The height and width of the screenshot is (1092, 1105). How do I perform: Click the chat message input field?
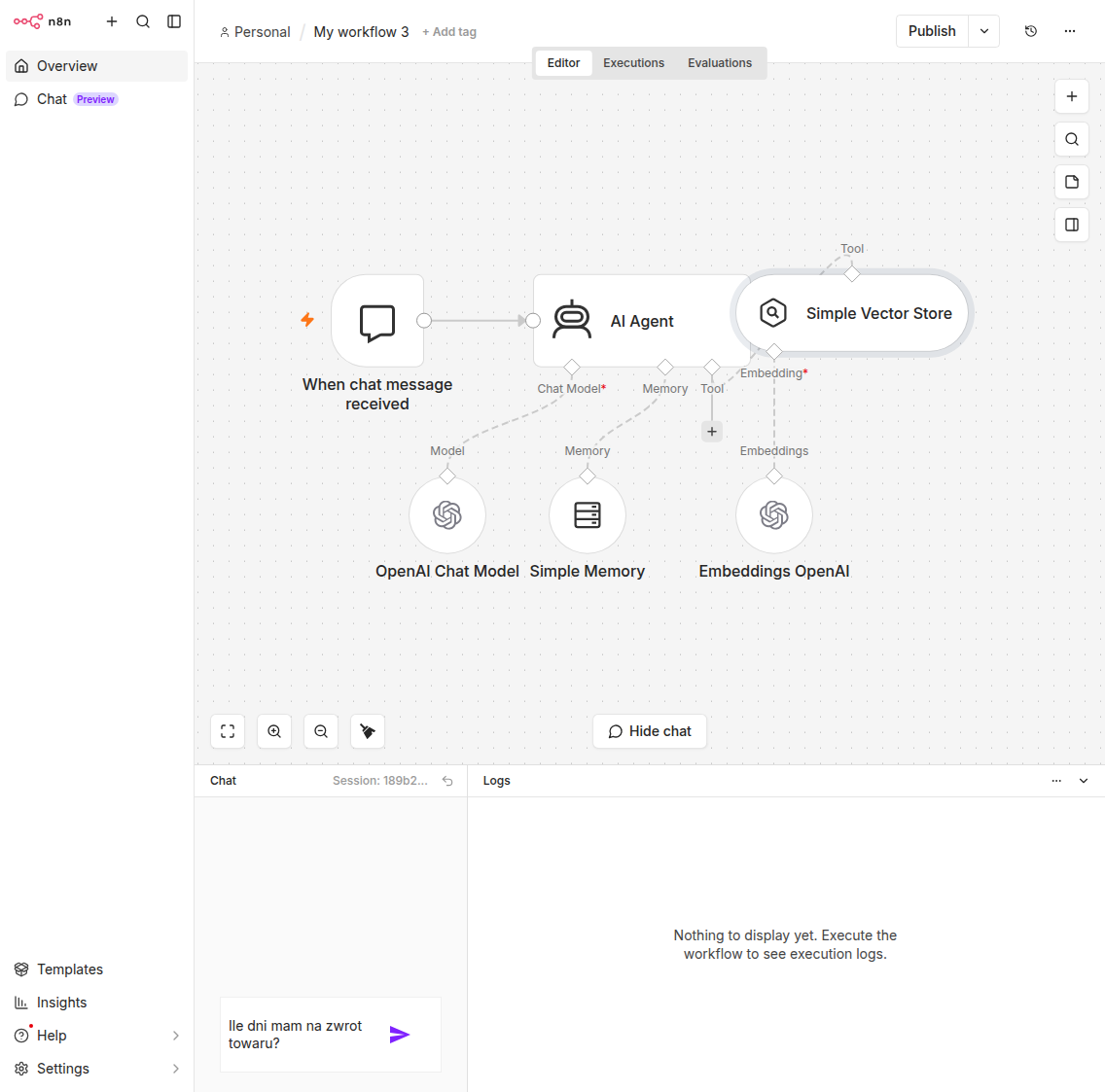click(303, 1035)
